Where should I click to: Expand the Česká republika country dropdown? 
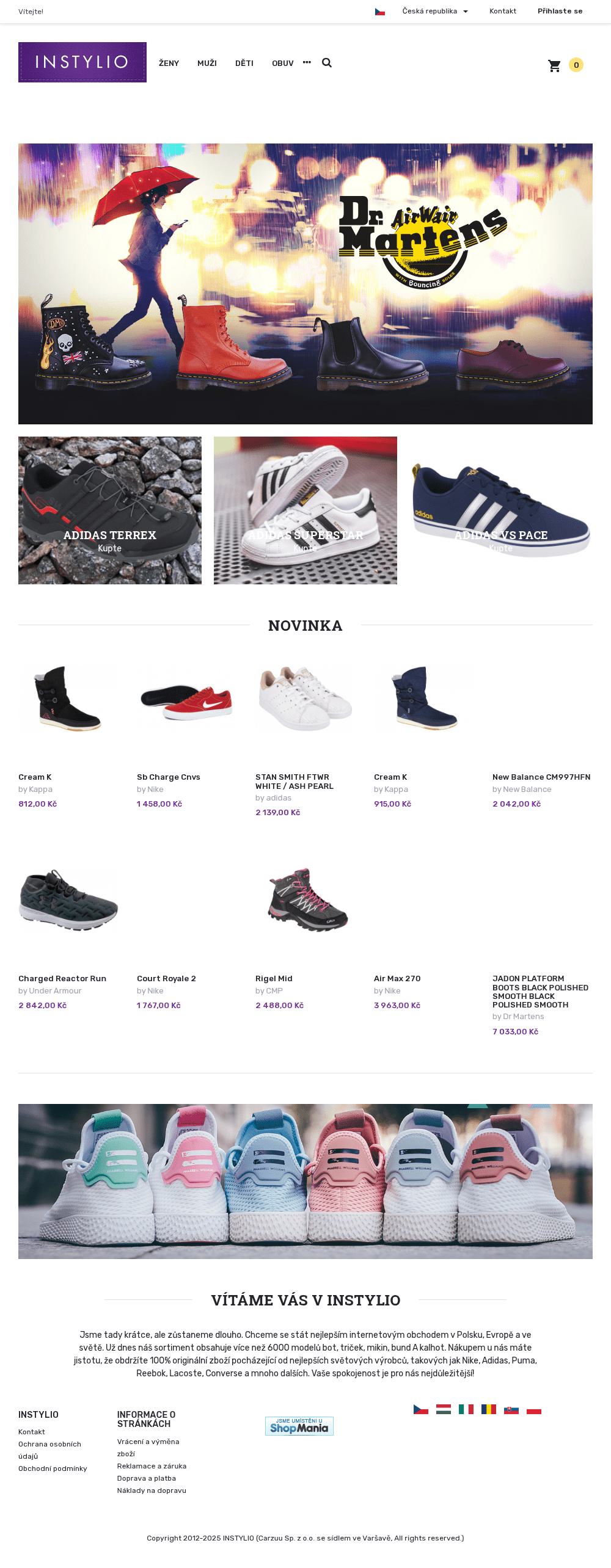click(x=435, y=11)
